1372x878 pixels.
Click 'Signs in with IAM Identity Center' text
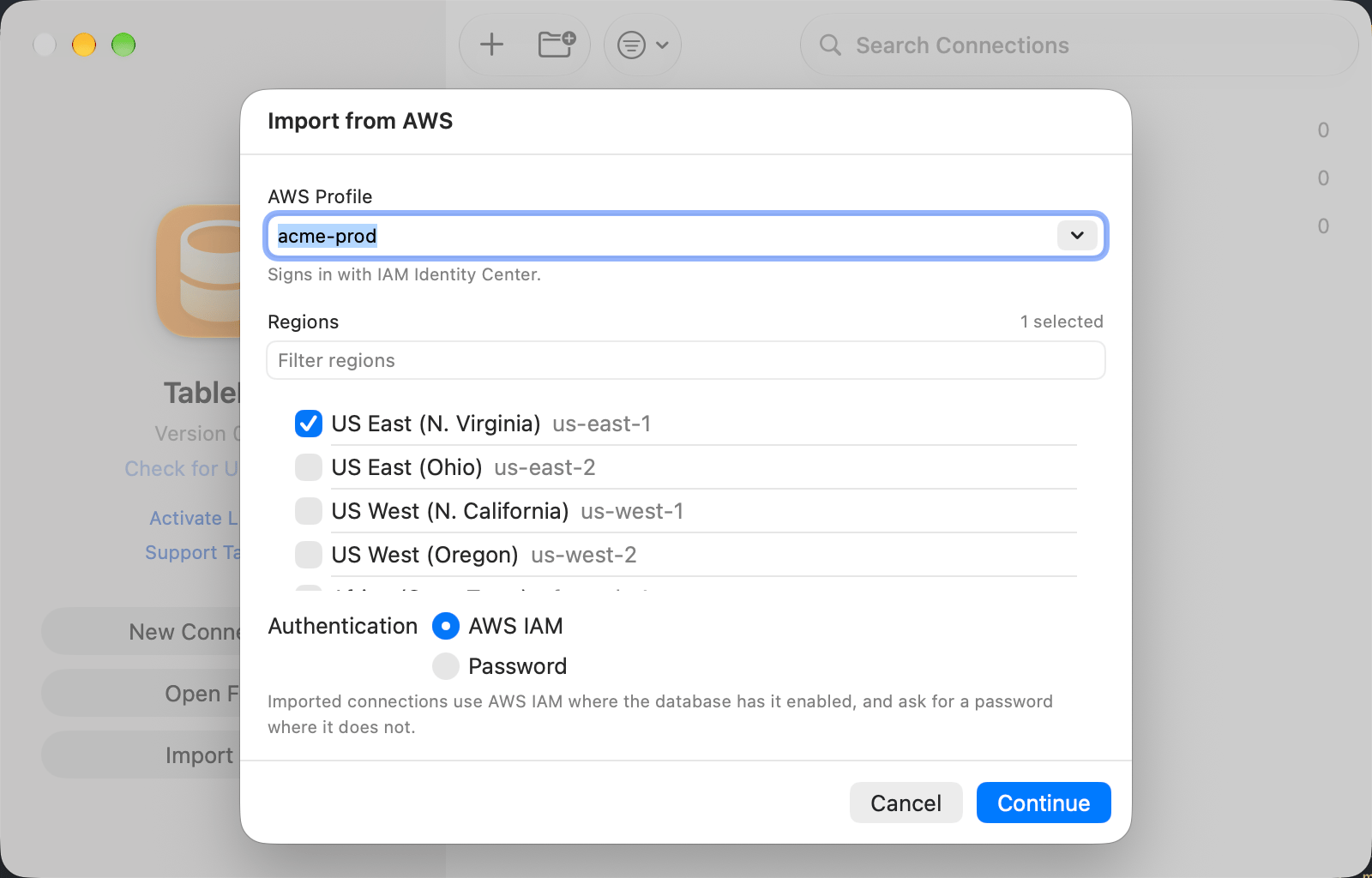[404, 274]
